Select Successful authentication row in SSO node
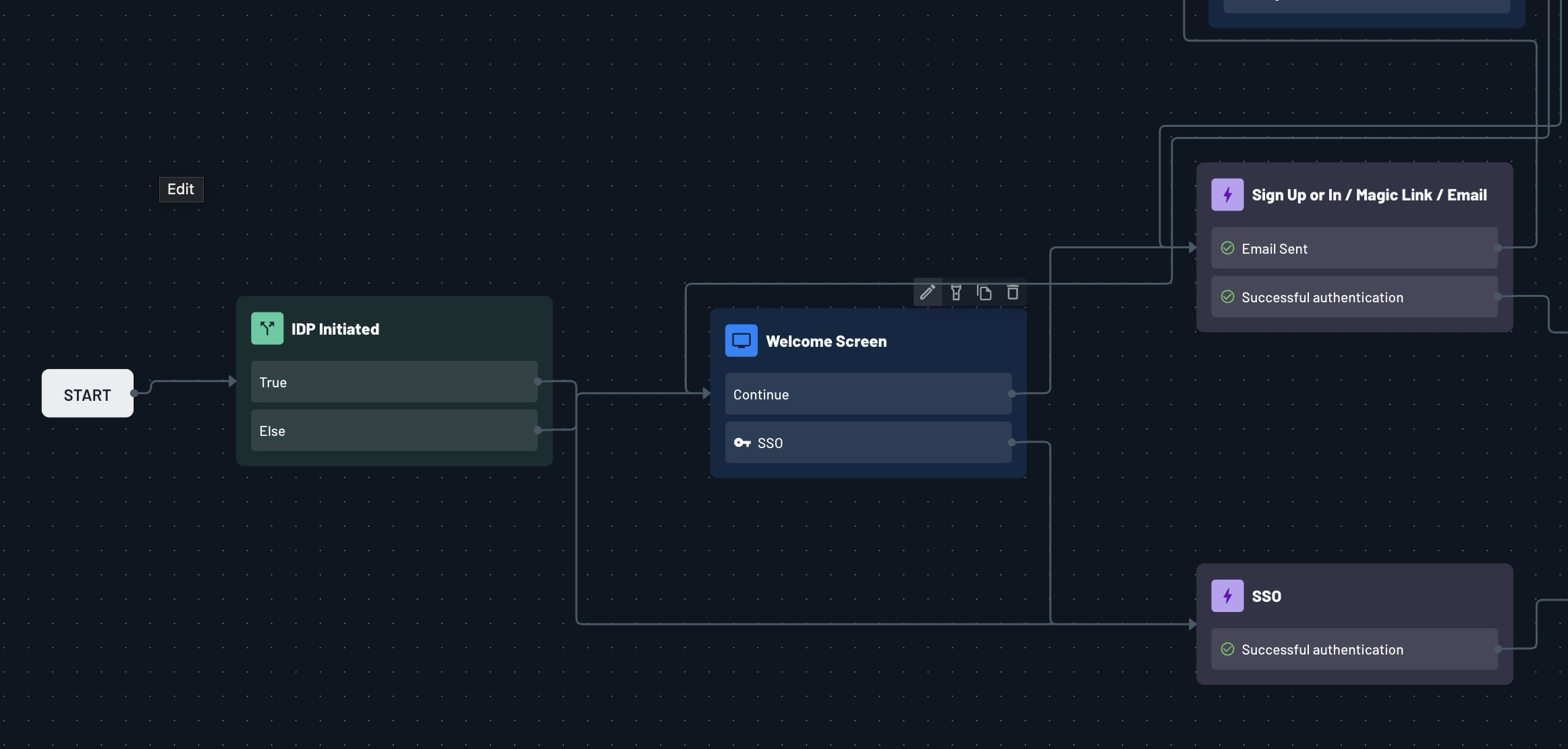The width and height of the screenshot is (1568, 749). point(1354,649)
